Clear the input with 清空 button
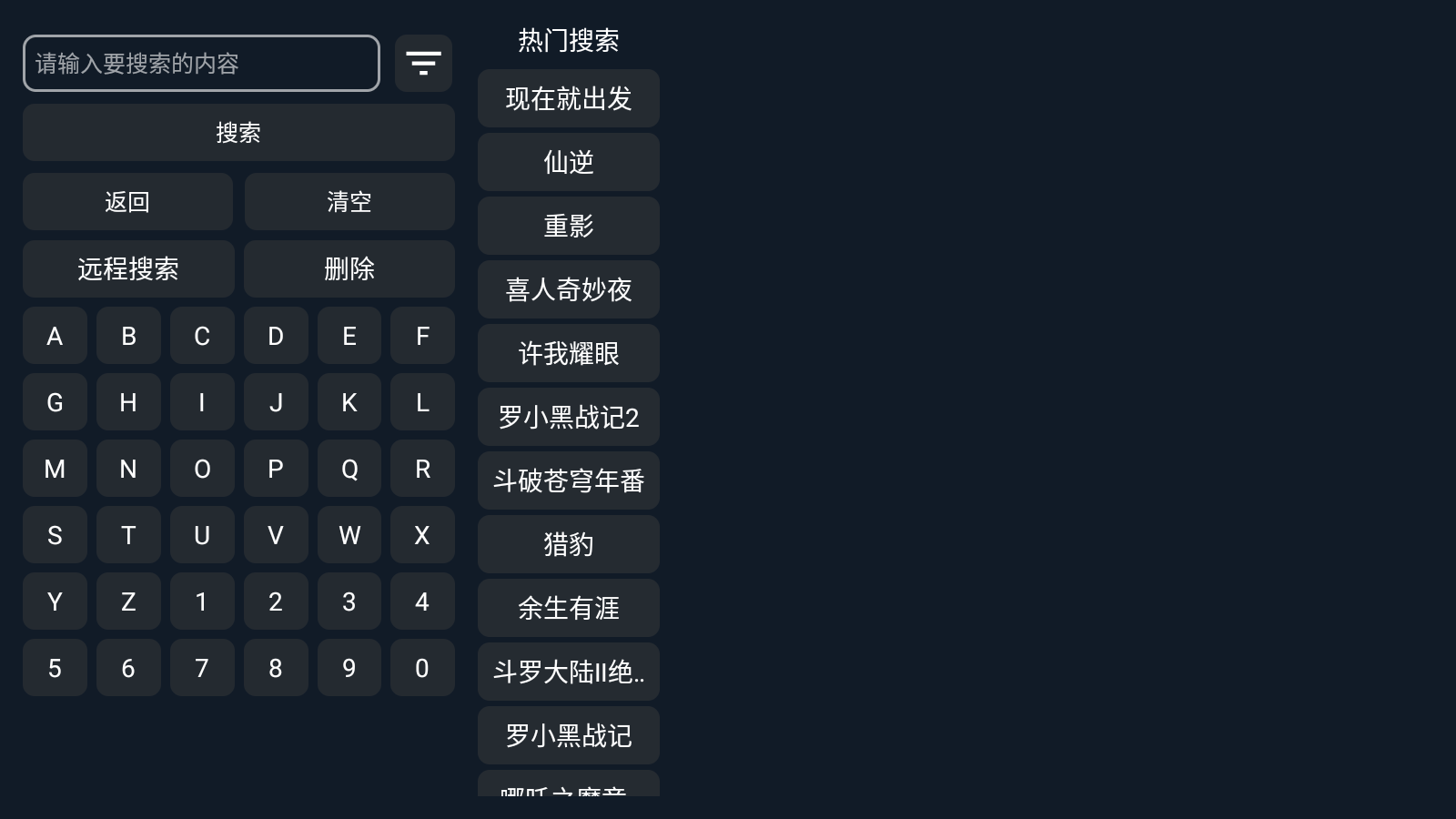1456x819 pixels. tap(349, 202)
